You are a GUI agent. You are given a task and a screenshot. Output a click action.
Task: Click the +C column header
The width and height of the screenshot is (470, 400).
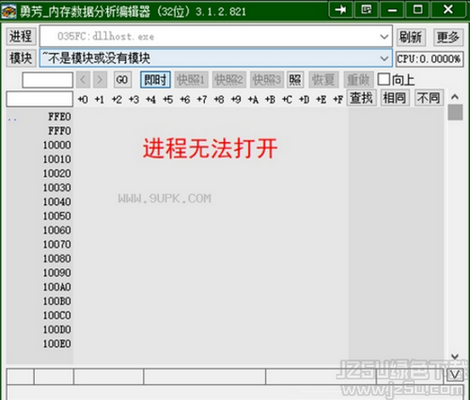click(287, 99)
